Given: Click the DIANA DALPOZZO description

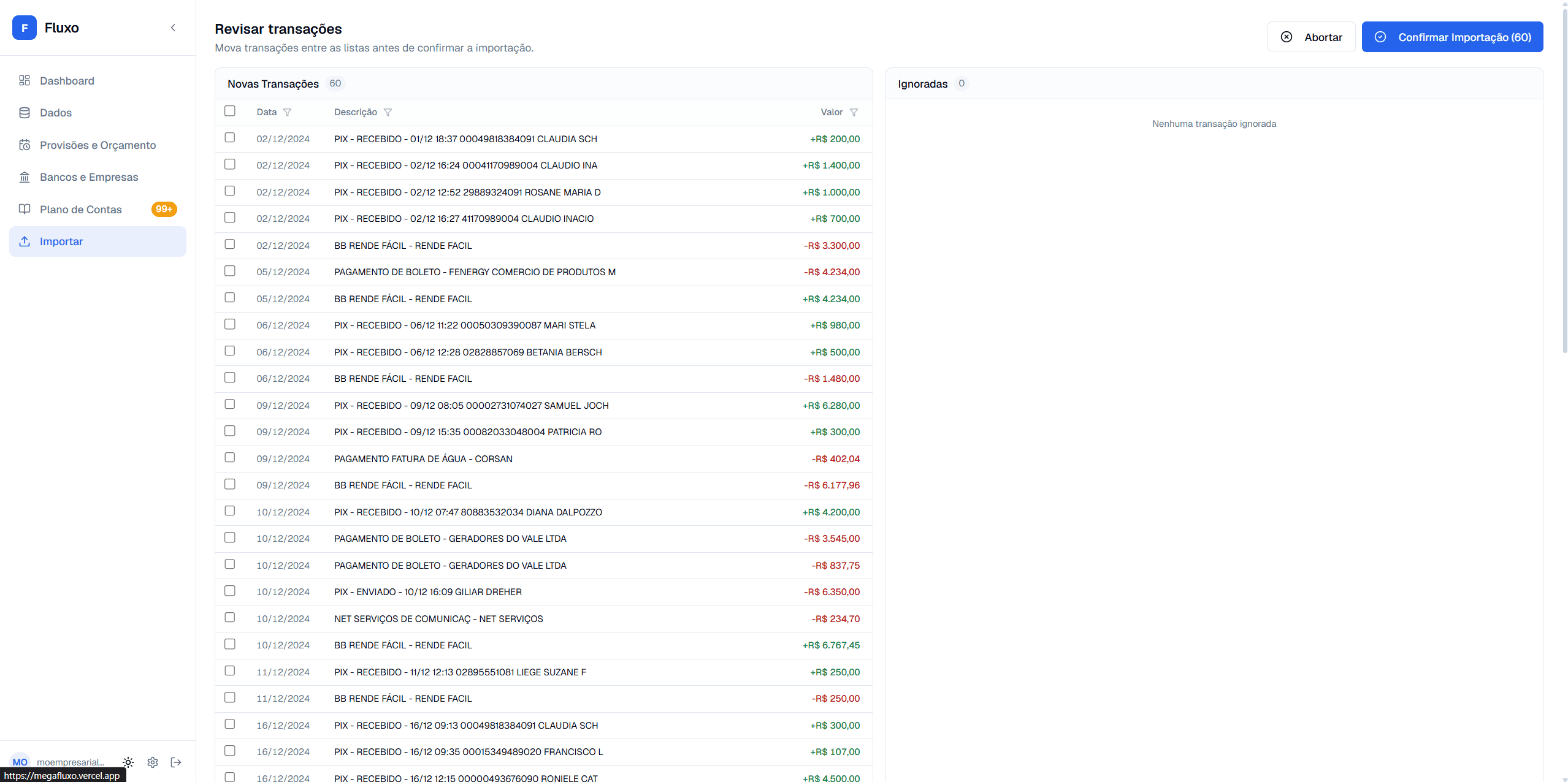Looking at the screenshot, I should click(x=468, y=512).
